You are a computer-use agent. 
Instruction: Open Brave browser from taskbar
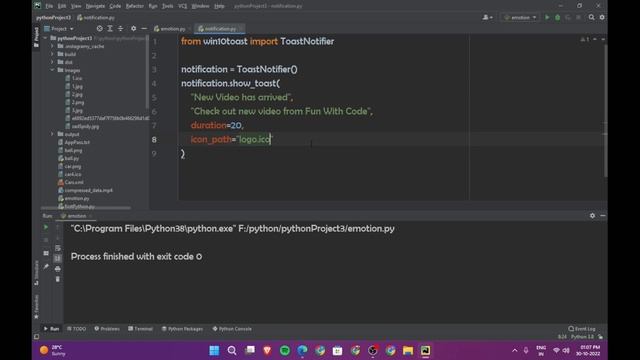267,351
